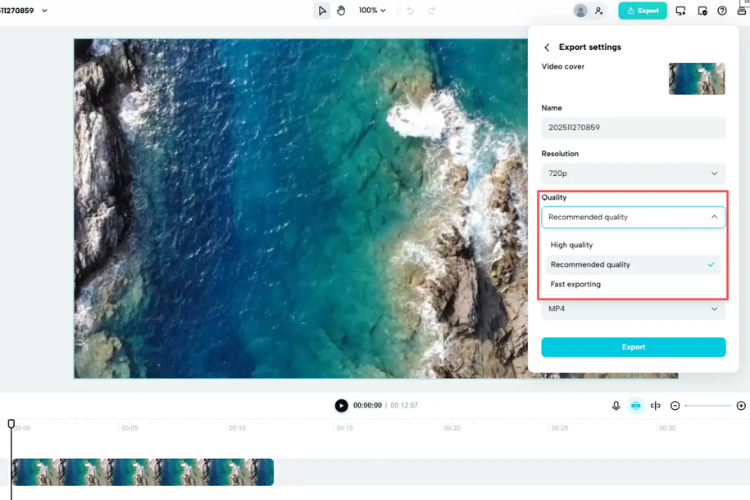Collapse the Quality dropdown
The width and height of the screenshot is (750, 500).
pos(633,217)
